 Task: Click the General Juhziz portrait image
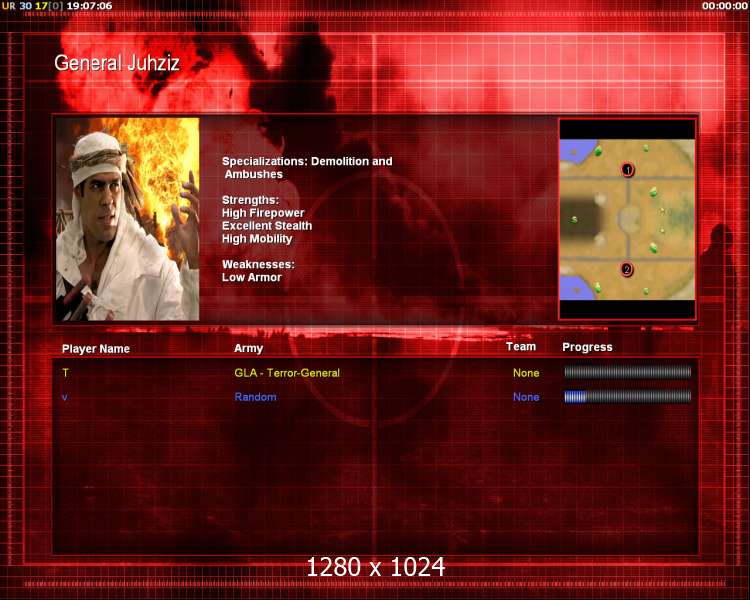click(128, 219)
